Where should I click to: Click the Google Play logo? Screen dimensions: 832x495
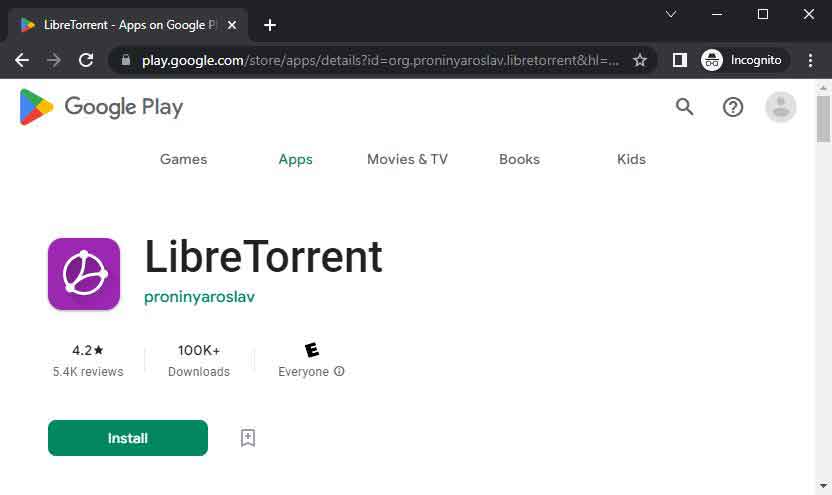tap(101, 107)
